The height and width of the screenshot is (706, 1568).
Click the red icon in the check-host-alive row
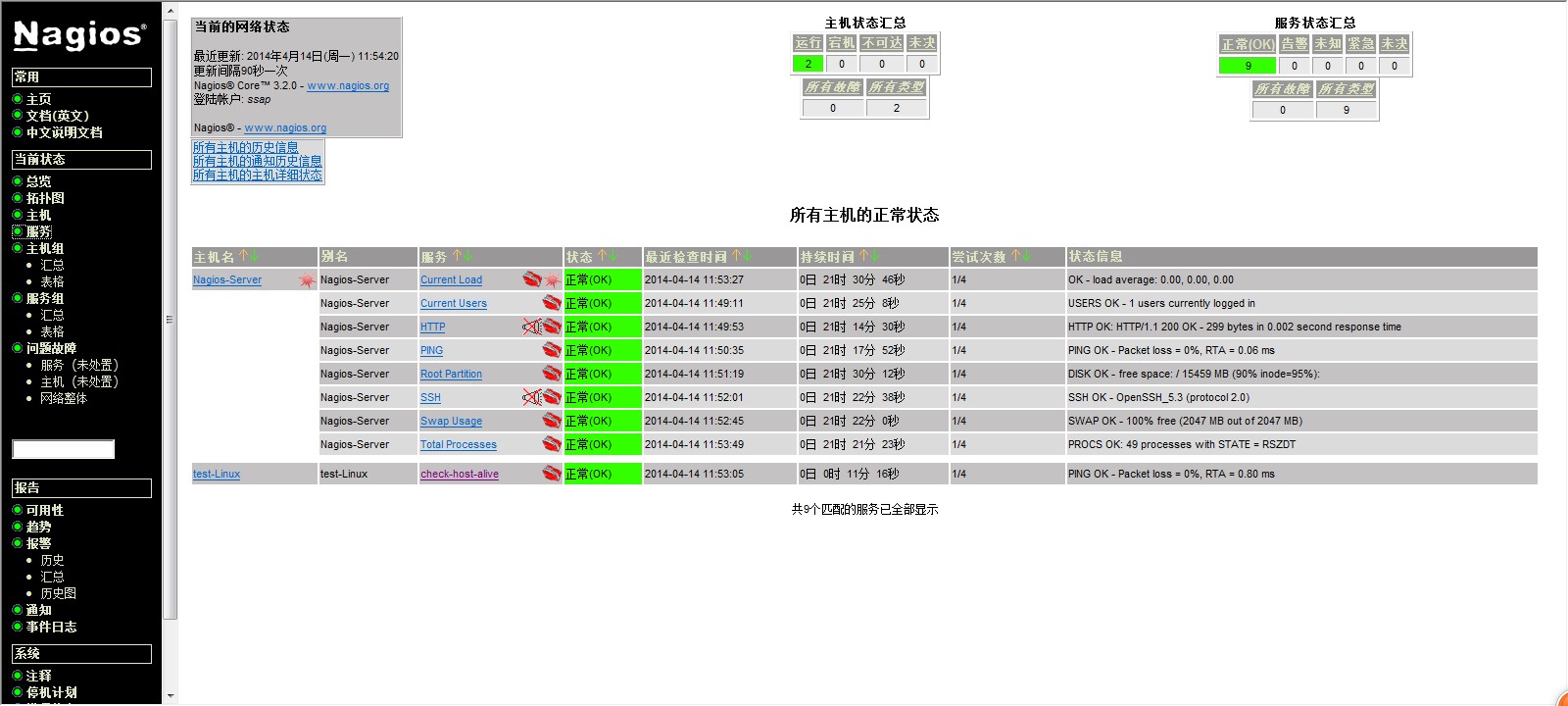[x=552, y=474]
